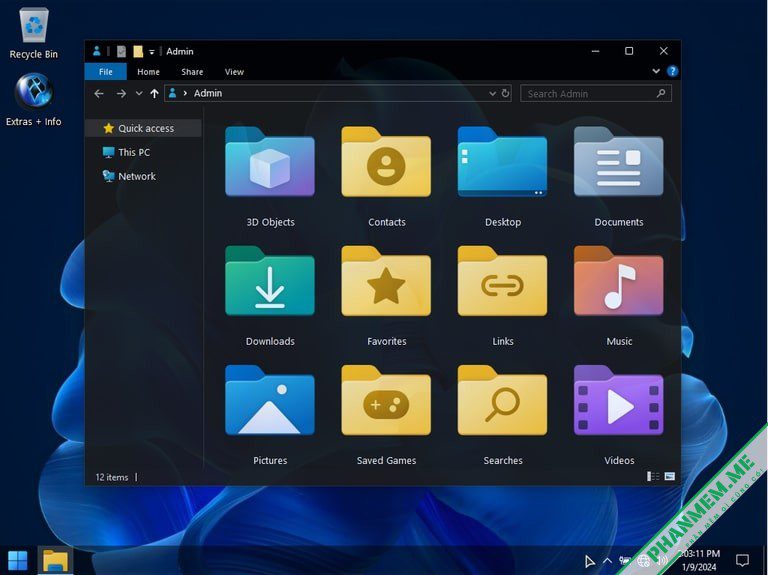Viewport: 768px width, 575px height.
Task: Open recent locations dropdown arrow
Action: pyautogui.click(x=139, y=93)
